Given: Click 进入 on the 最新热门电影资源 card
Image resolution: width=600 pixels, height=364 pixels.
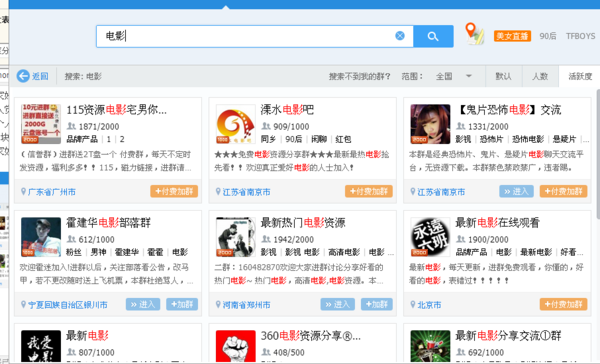Looking at the screenshot, I should click(x=338, y=304).
